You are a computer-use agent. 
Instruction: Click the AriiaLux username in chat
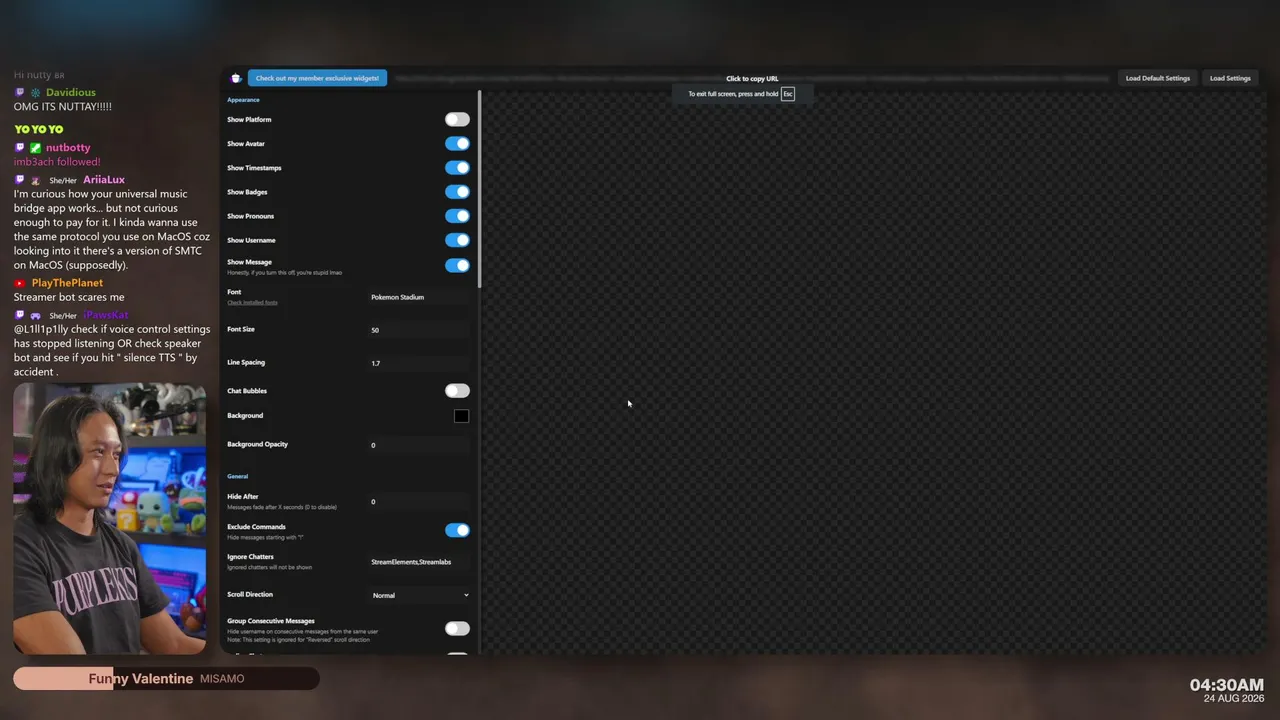point(104,180)
